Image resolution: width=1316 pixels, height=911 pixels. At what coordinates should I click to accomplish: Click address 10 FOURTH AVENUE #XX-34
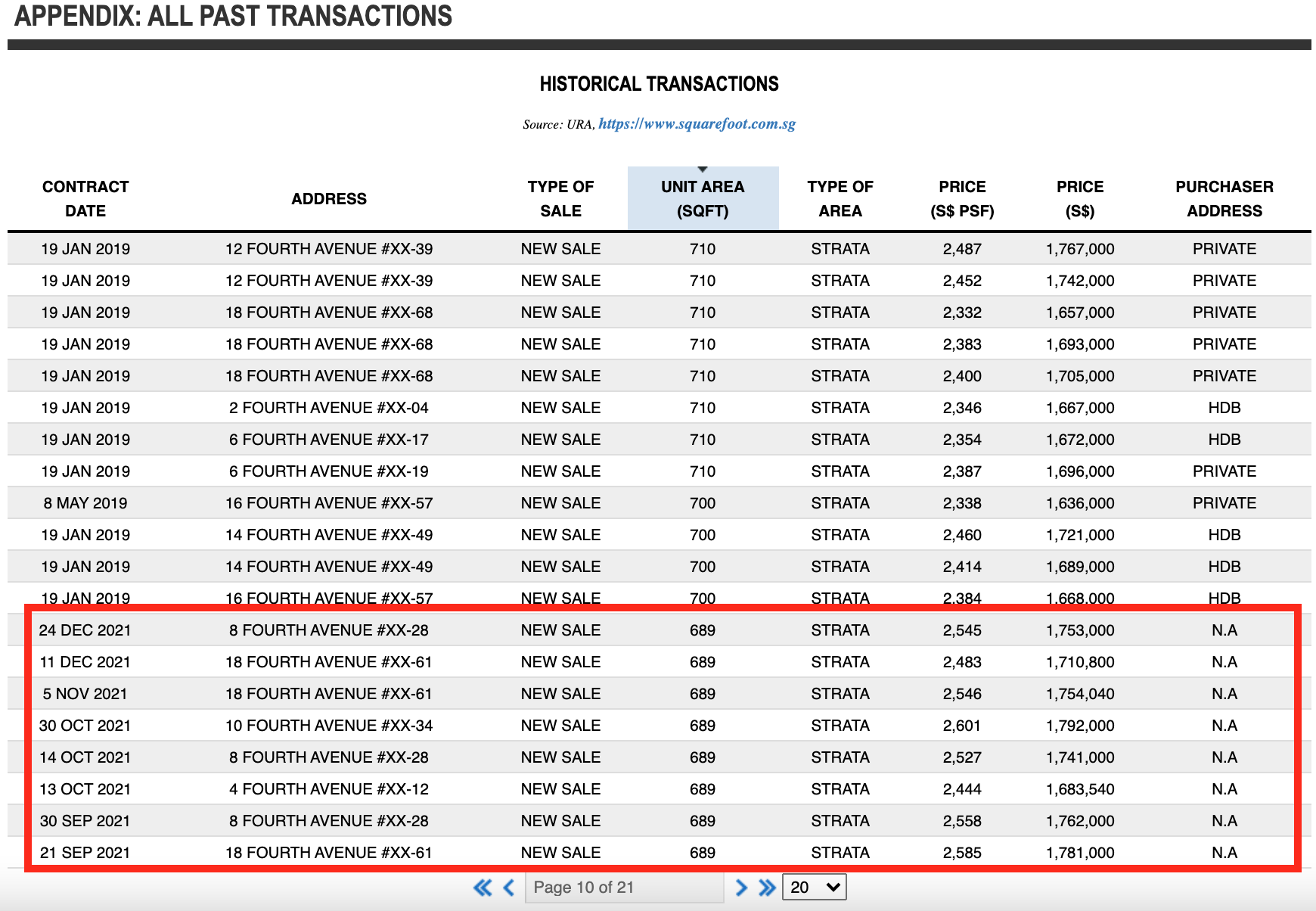[329, 726]
